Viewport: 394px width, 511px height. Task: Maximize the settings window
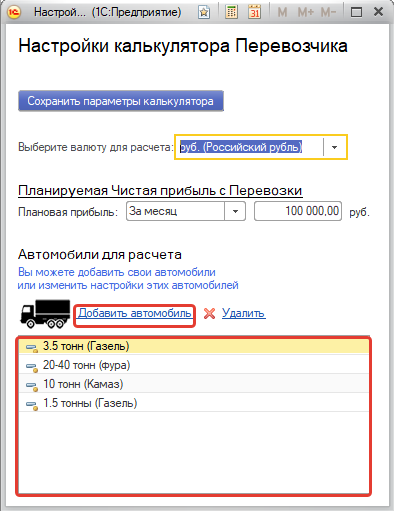tap(356, 13)
